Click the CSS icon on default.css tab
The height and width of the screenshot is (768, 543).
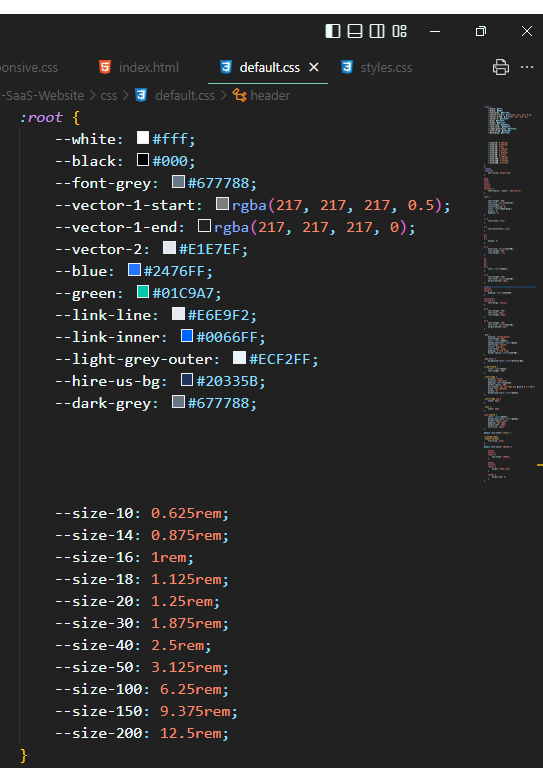[x=225, y=67]
